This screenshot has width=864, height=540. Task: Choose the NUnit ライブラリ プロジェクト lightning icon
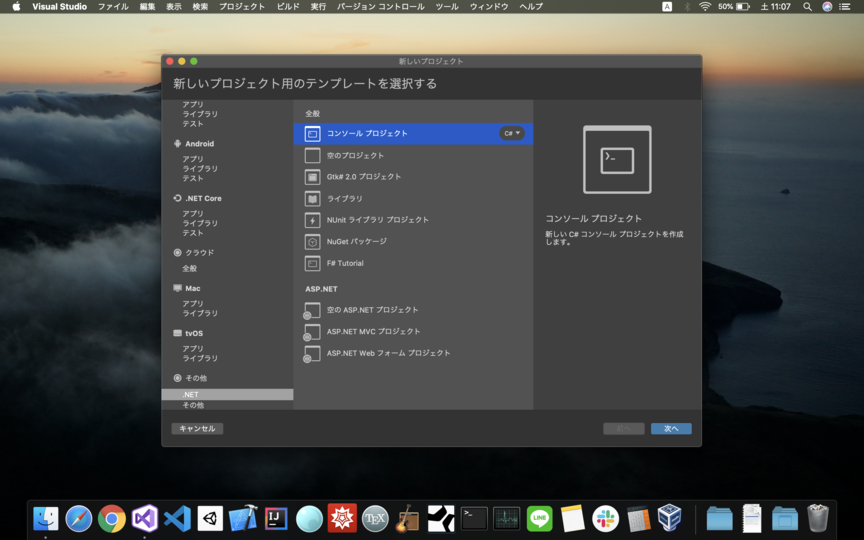(x=312, y=220)
